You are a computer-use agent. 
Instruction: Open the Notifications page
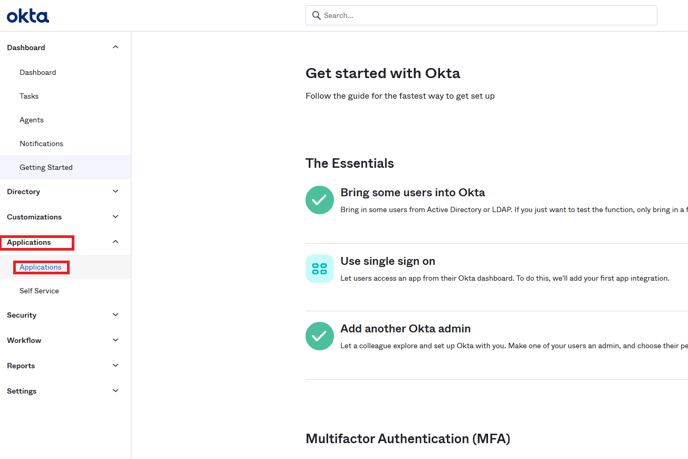41,144
